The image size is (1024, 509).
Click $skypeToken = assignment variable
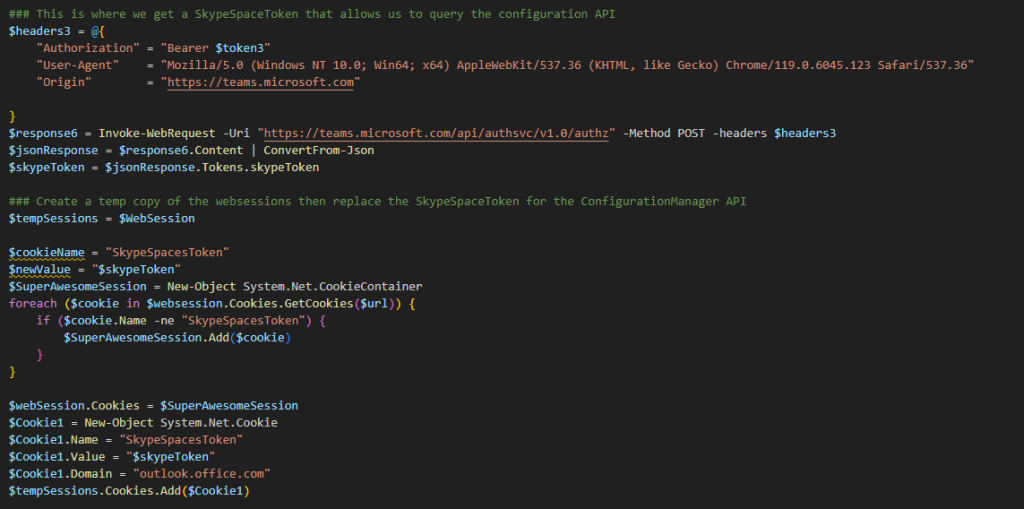pos(46,167)
